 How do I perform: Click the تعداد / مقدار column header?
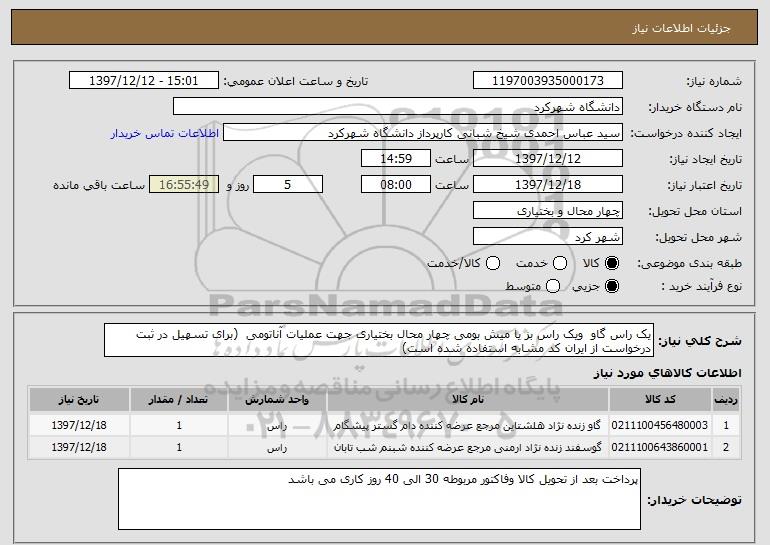(179, 400)
